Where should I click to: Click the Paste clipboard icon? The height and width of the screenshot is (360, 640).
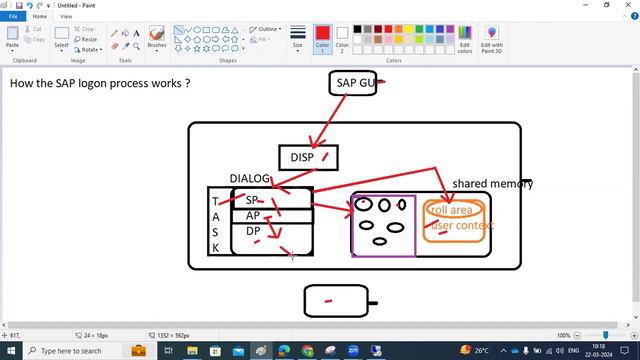point(13,33)
